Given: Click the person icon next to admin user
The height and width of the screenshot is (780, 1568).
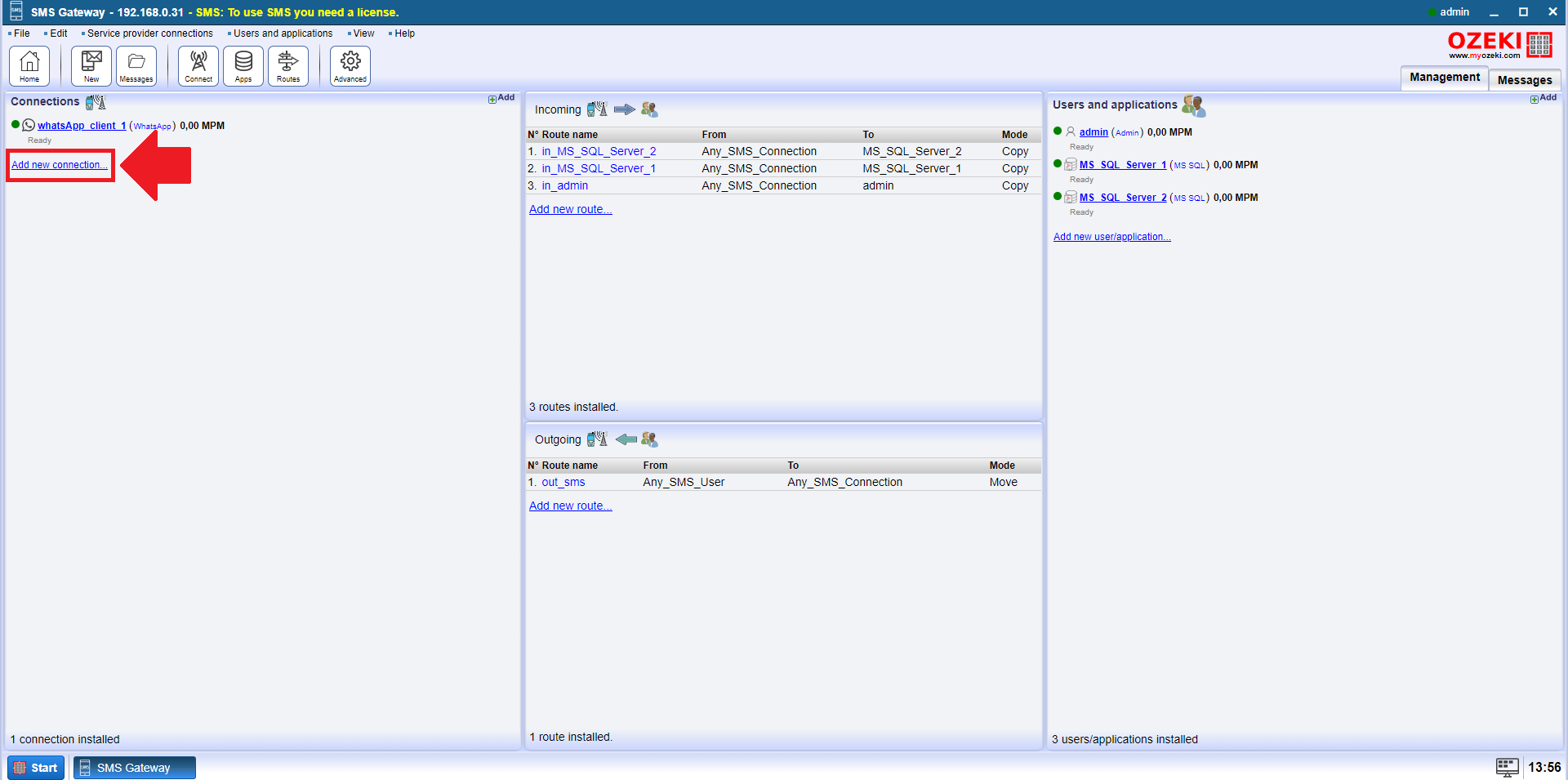Looking at the screenshot, I should (1071, 131).
